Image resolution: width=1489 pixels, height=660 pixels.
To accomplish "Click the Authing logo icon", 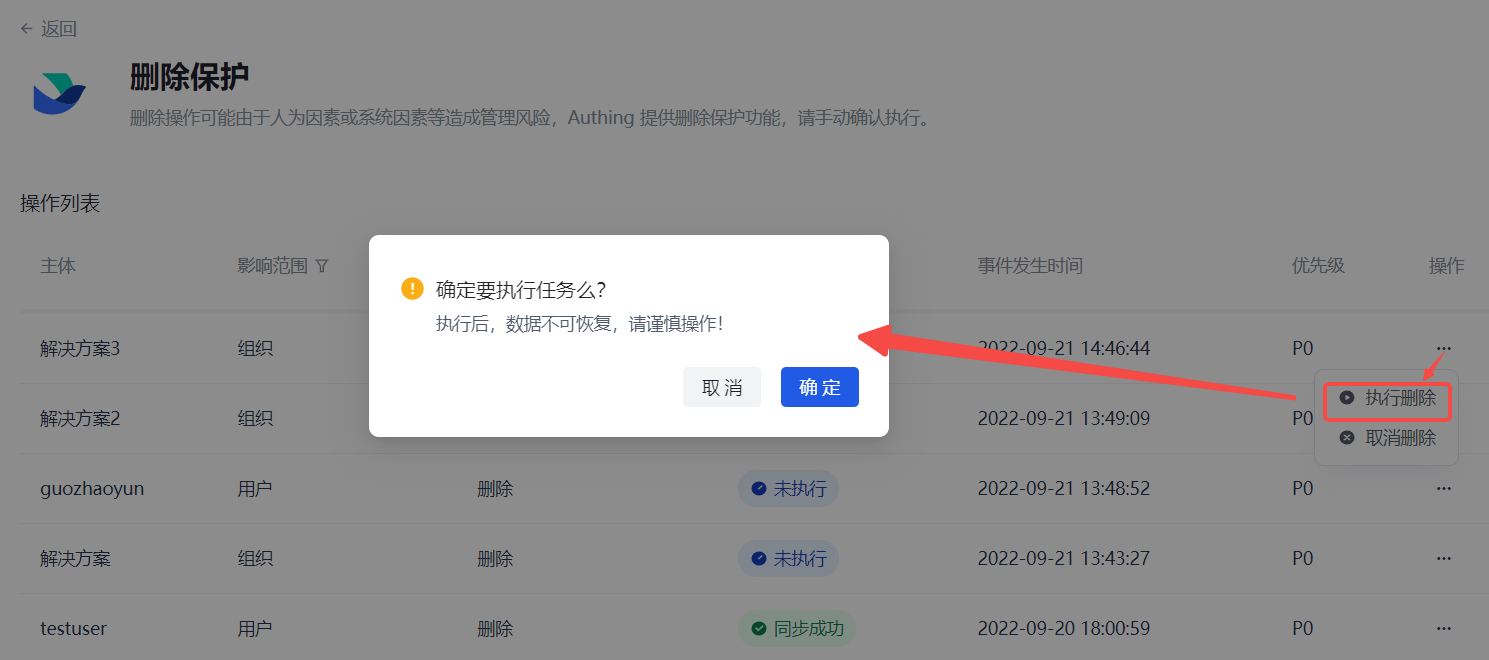I will coord(59,94).
